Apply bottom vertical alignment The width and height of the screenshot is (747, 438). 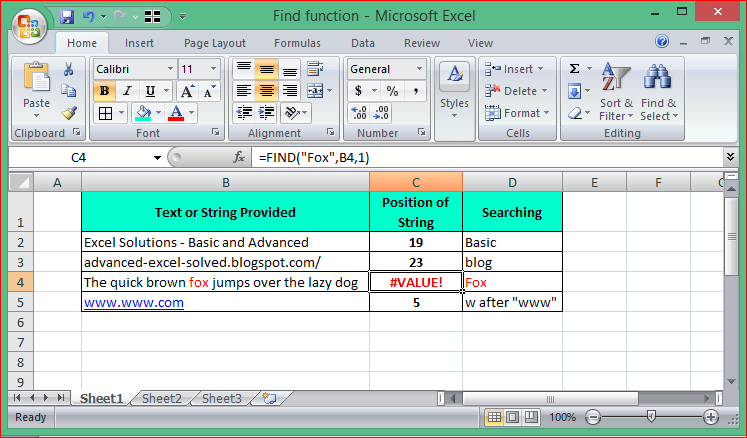(289, 69)
